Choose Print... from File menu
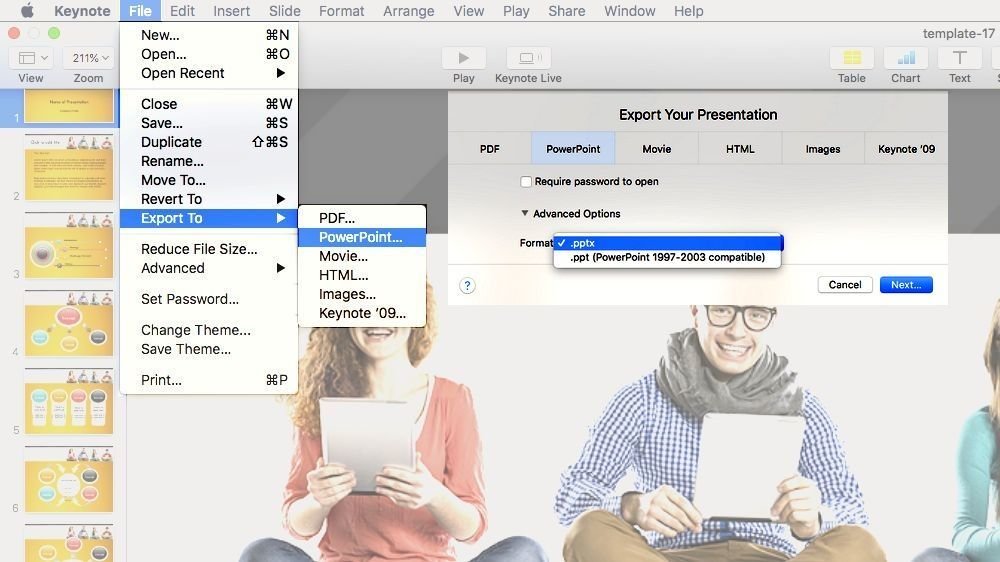The height and width of the screenshot is (562, 1000). [209, 380]
